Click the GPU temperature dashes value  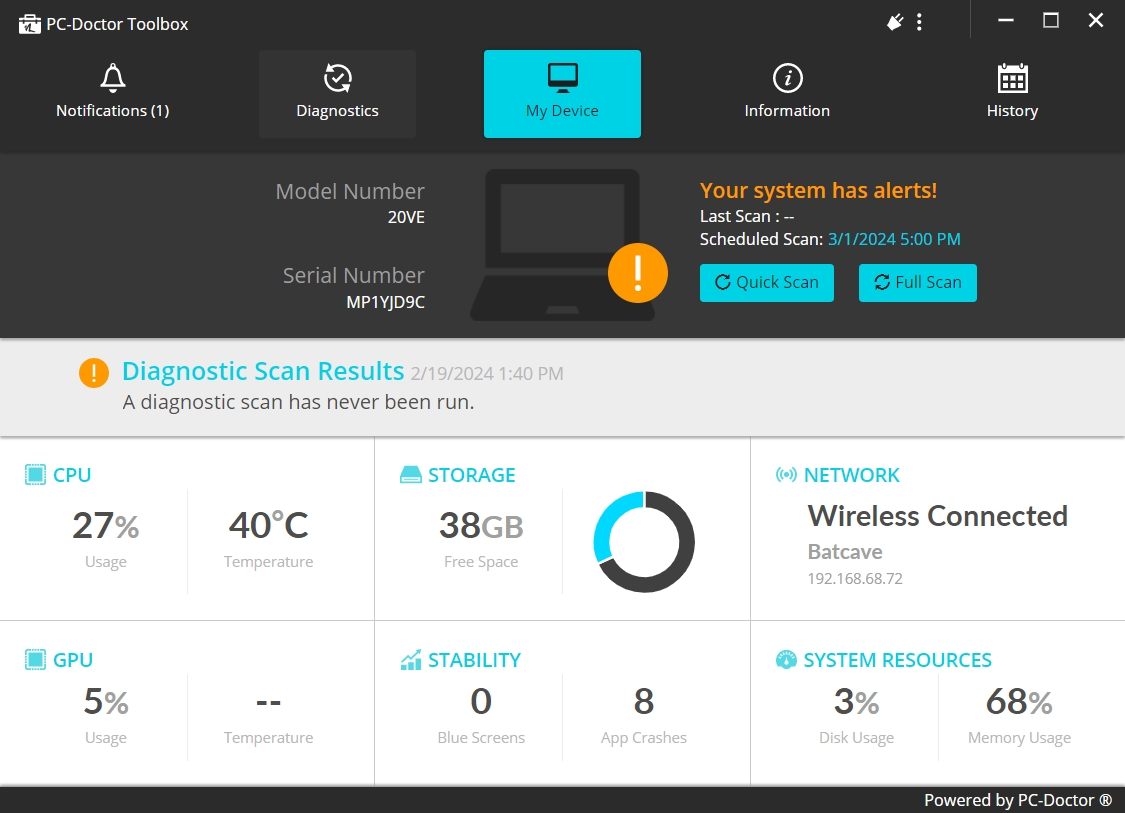point(268,702)
